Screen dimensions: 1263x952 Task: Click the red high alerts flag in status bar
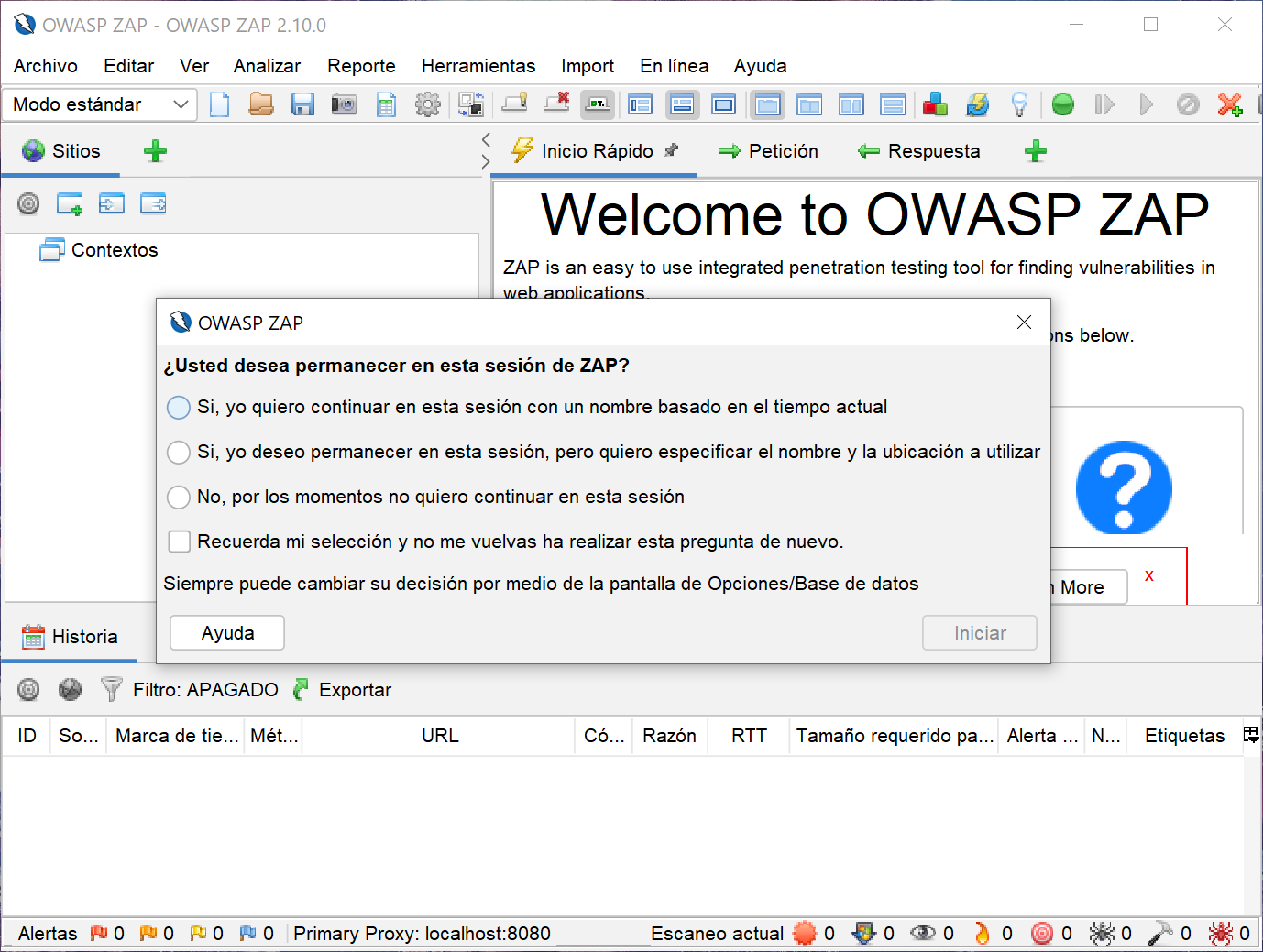(99, 933)
